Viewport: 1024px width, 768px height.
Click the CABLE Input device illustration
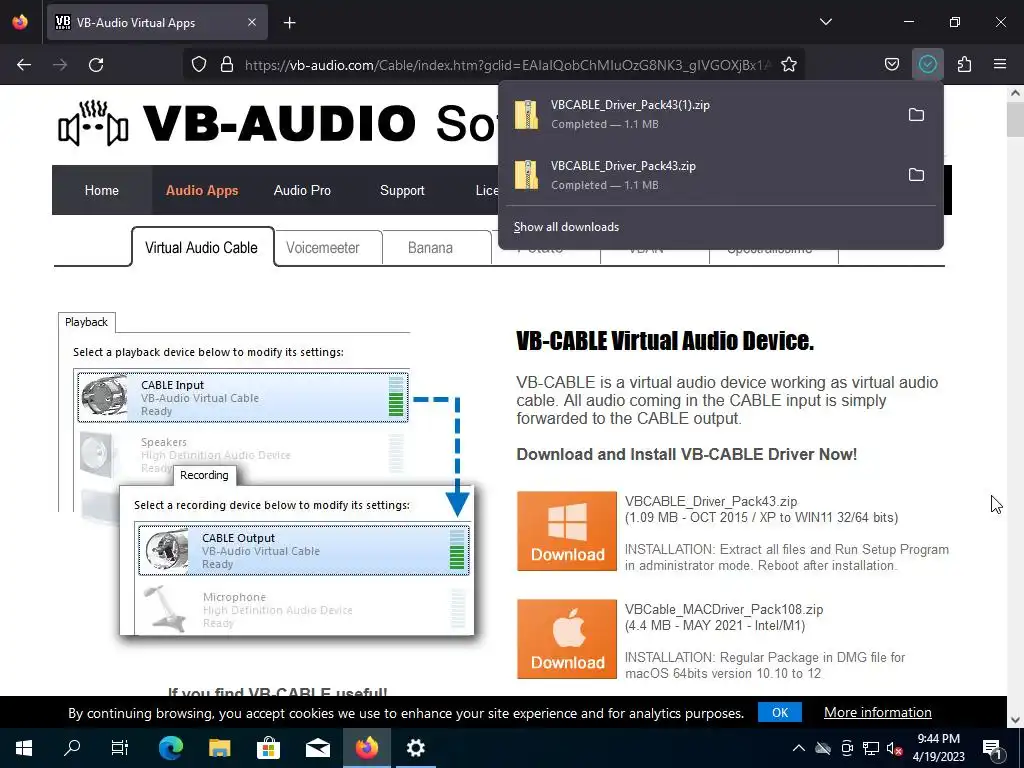pyautogui.click(x=243, y=397)
